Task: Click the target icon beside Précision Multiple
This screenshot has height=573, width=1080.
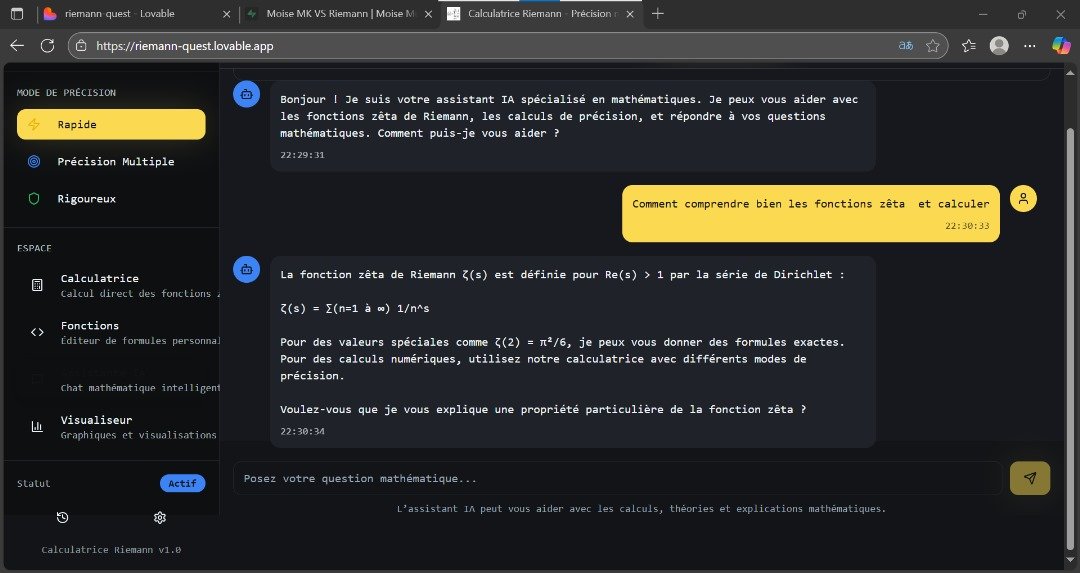Action: (34, 161)
